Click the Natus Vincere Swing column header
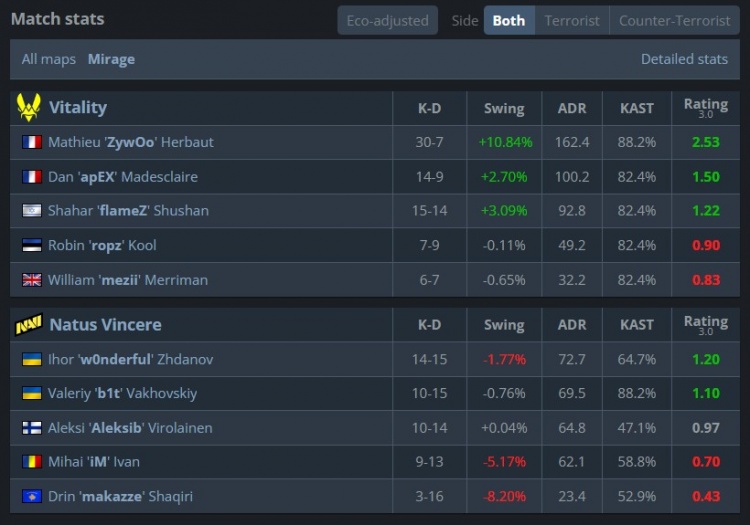Image resolution: width=750 pixels, height=525 pixels. pos(504,325)
